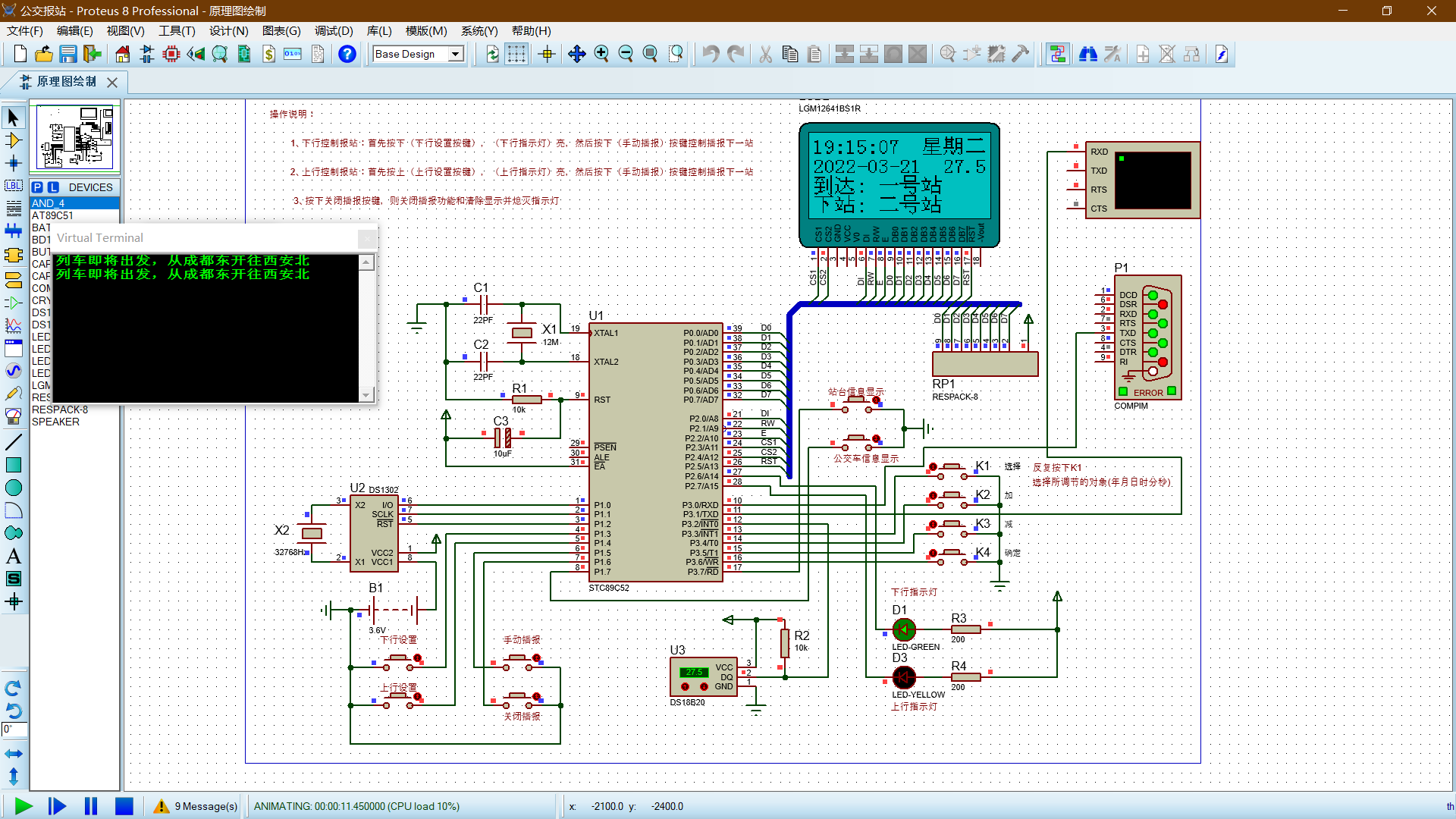Choose the Wire Label Mode LBL tool

pos(14,186)
